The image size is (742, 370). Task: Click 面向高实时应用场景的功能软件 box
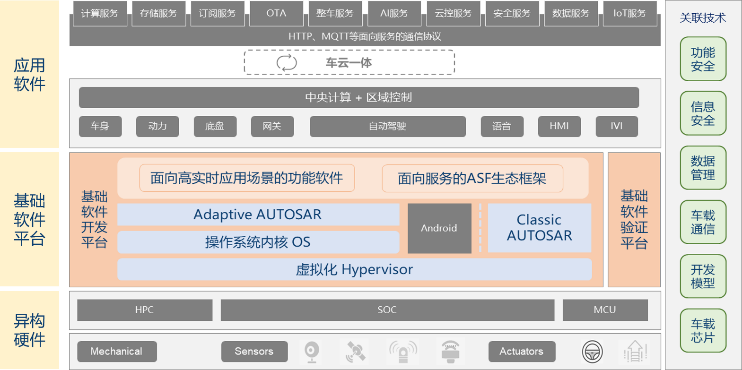pos(247,178)
